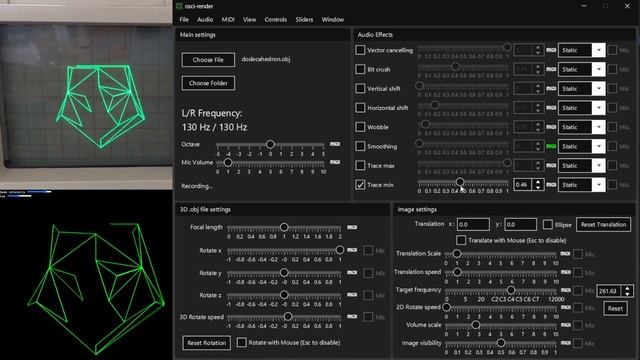Open the Controls menu

click(276, 20)
